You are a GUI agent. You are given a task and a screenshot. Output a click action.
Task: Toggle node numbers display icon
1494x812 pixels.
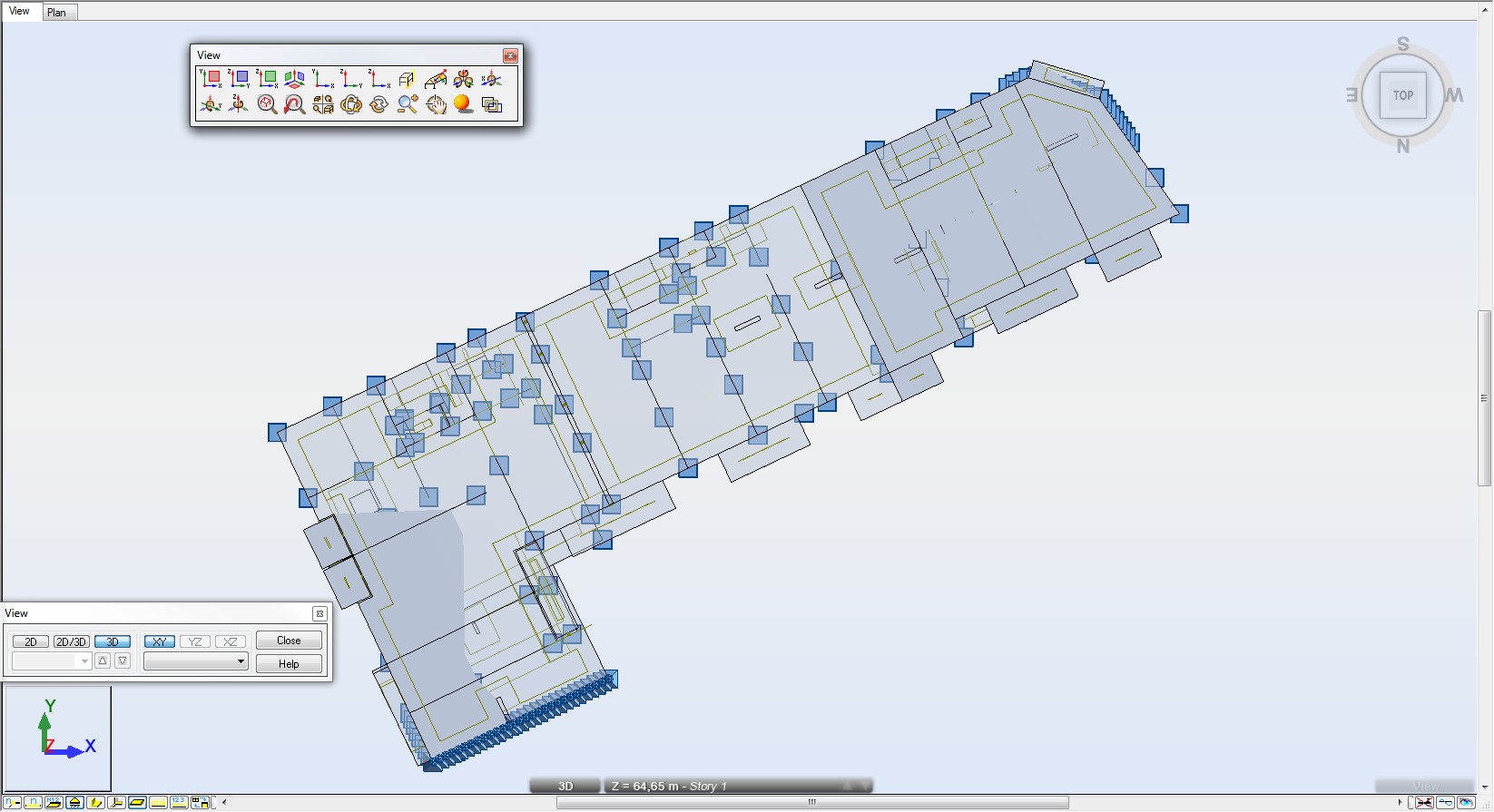(13, 802)
